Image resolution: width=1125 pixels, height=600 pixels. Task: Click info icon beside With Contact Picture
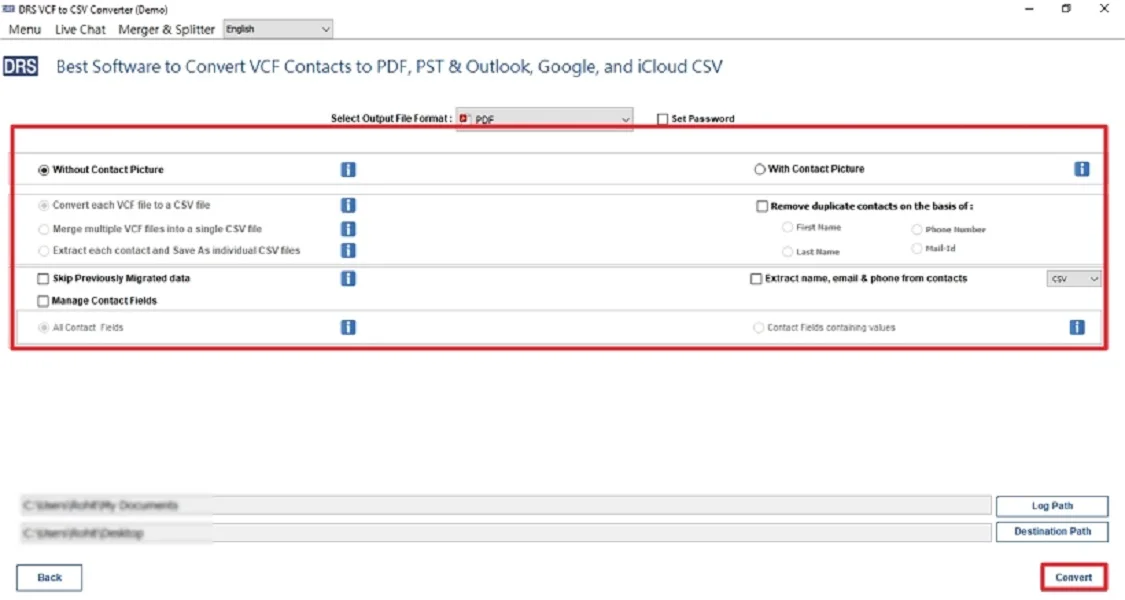coord(1081,169)
